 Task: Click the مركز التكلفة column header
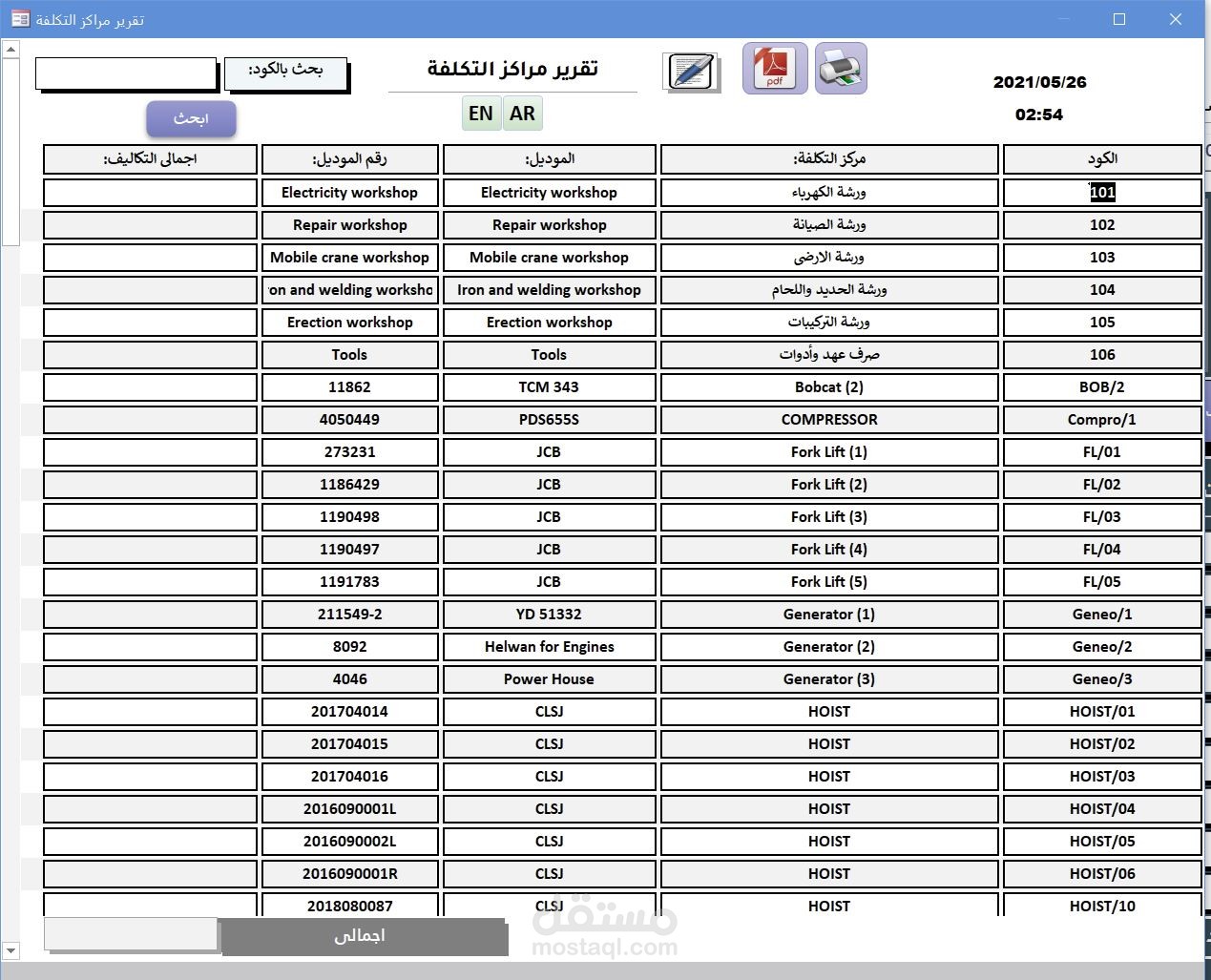click(829, 158)
